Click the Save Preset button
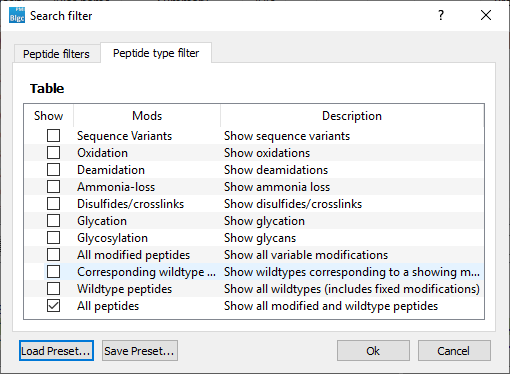Viewport: 510px width, 374px height. [x=140, y=351]
